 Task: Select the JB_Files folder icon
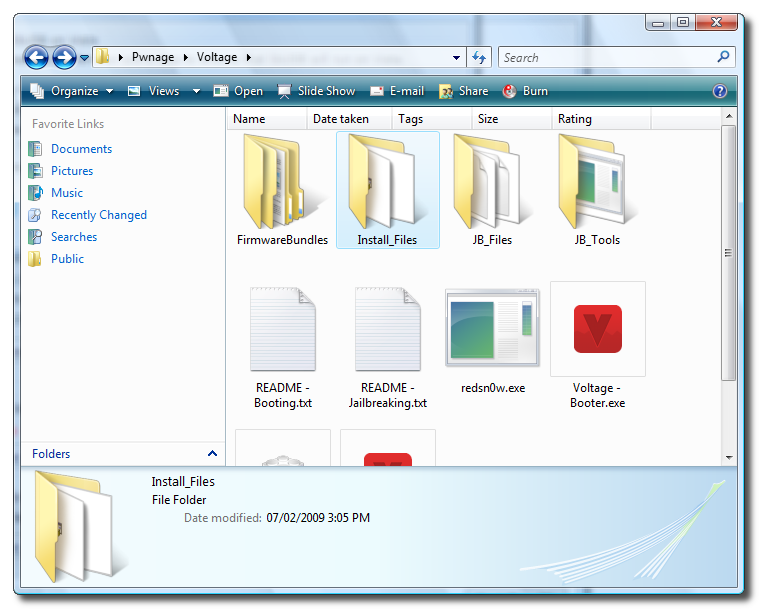click(x=492, y=183)
